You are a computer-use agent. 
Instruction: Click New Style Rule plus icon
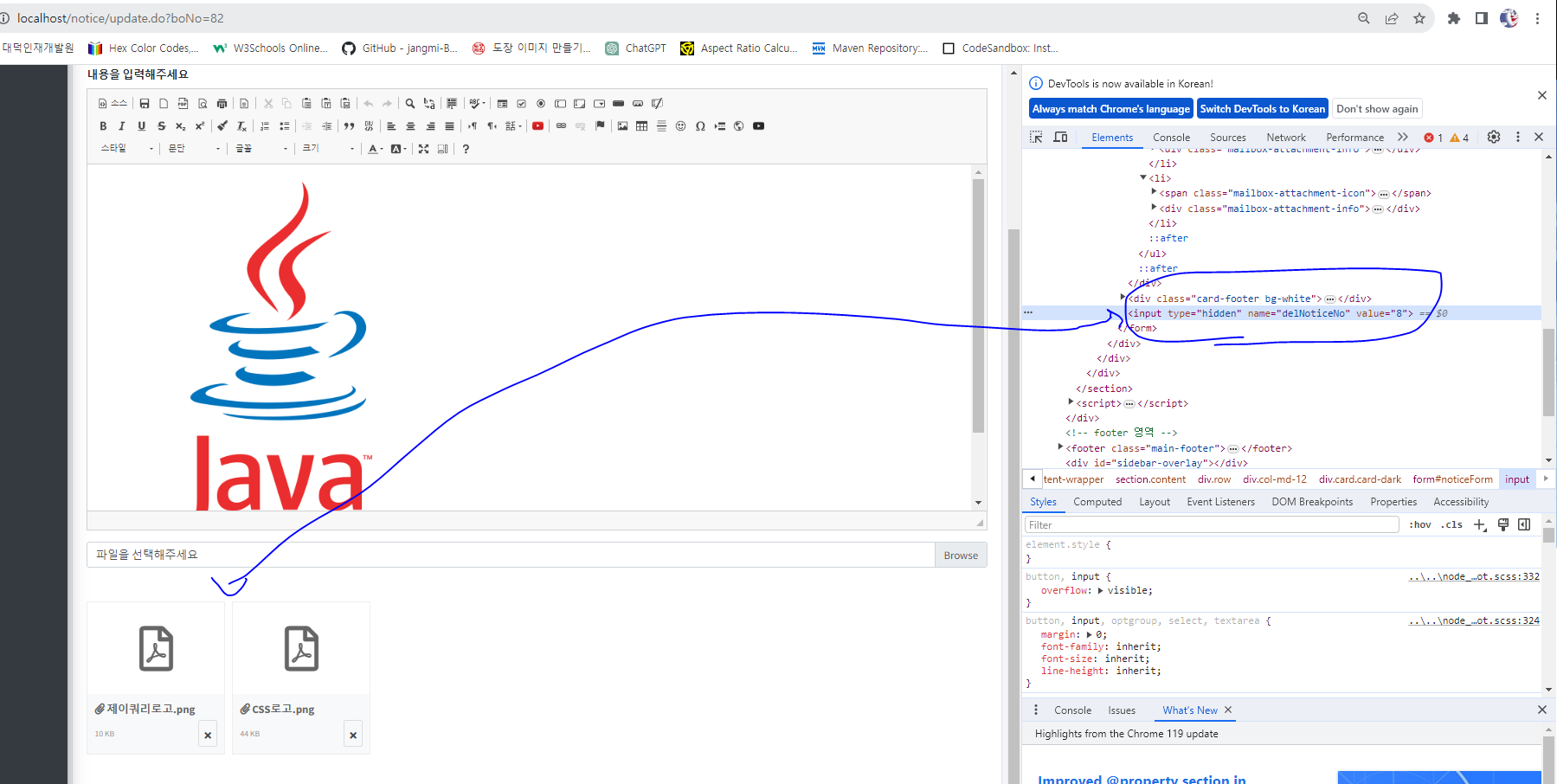pyautogui.click(x=1480, y=525)
